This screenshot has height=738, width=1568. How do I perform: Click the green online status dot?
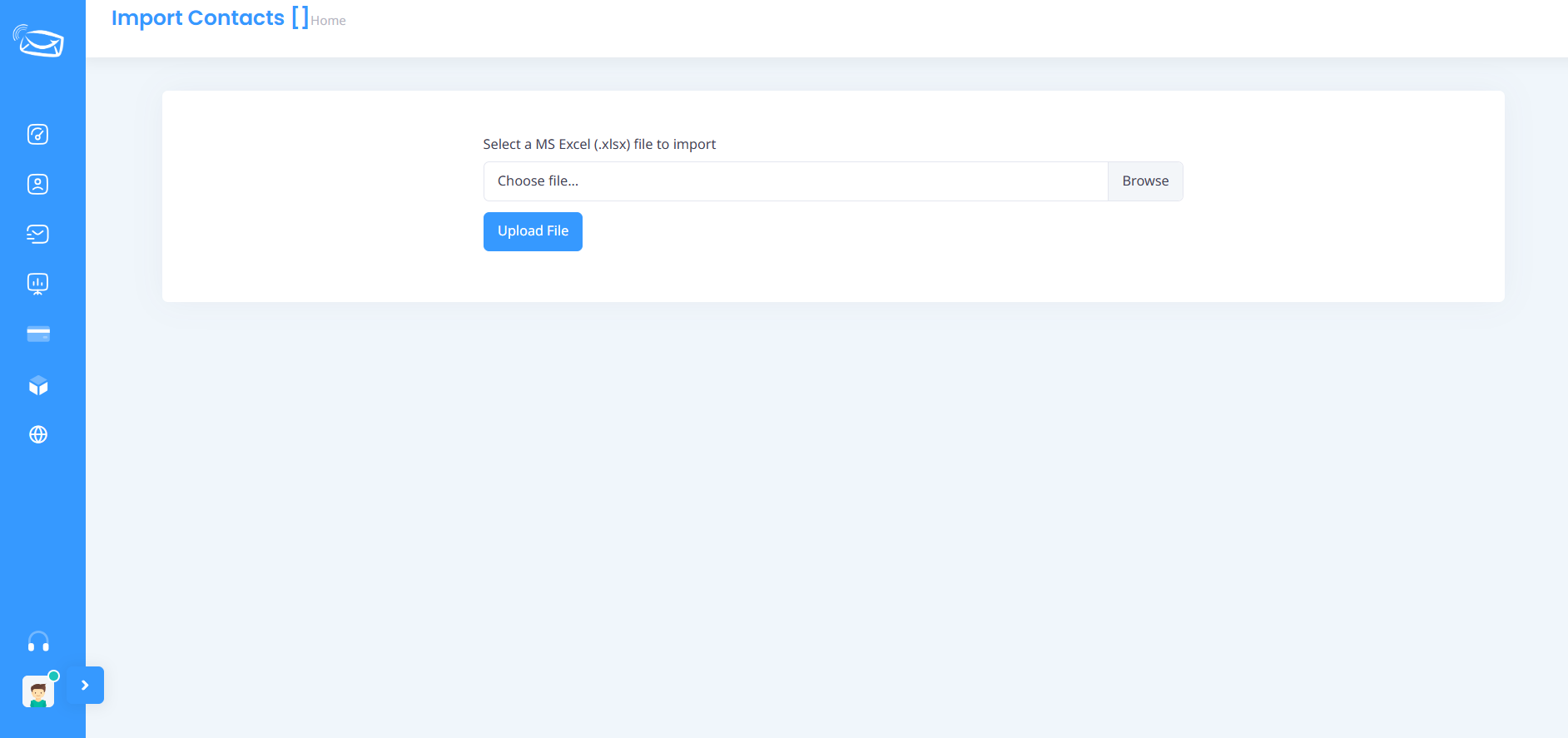pos(54,676)
